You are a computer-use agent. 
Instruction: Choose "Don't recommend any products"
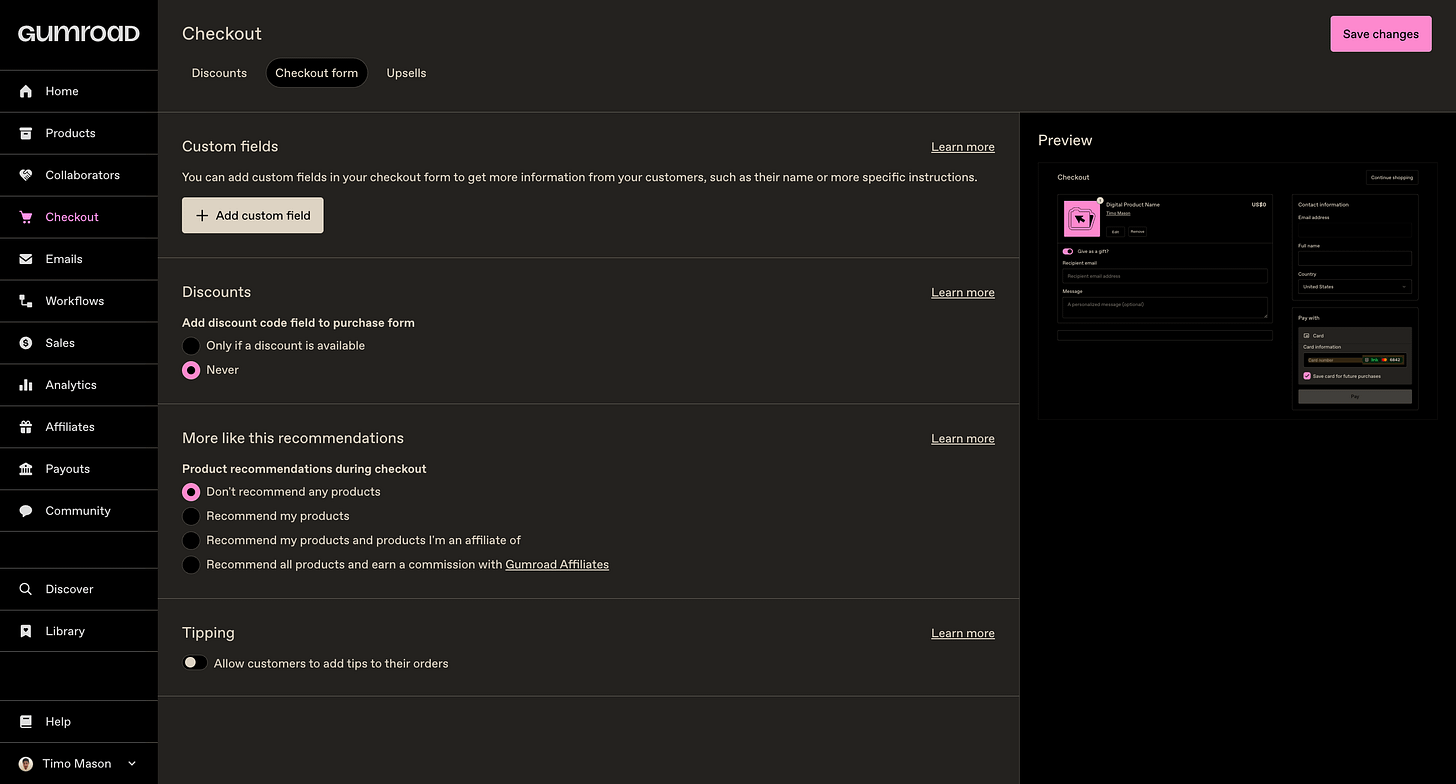(x=191, y=492)
